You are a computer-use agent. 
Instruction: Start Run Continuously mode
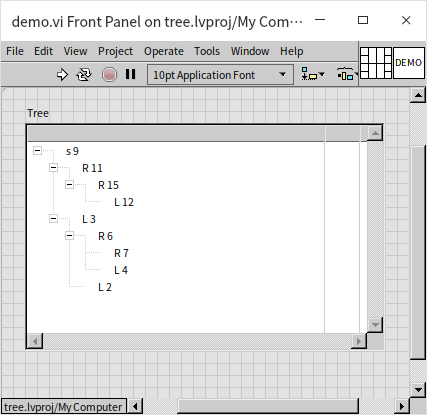pos(84,75)
